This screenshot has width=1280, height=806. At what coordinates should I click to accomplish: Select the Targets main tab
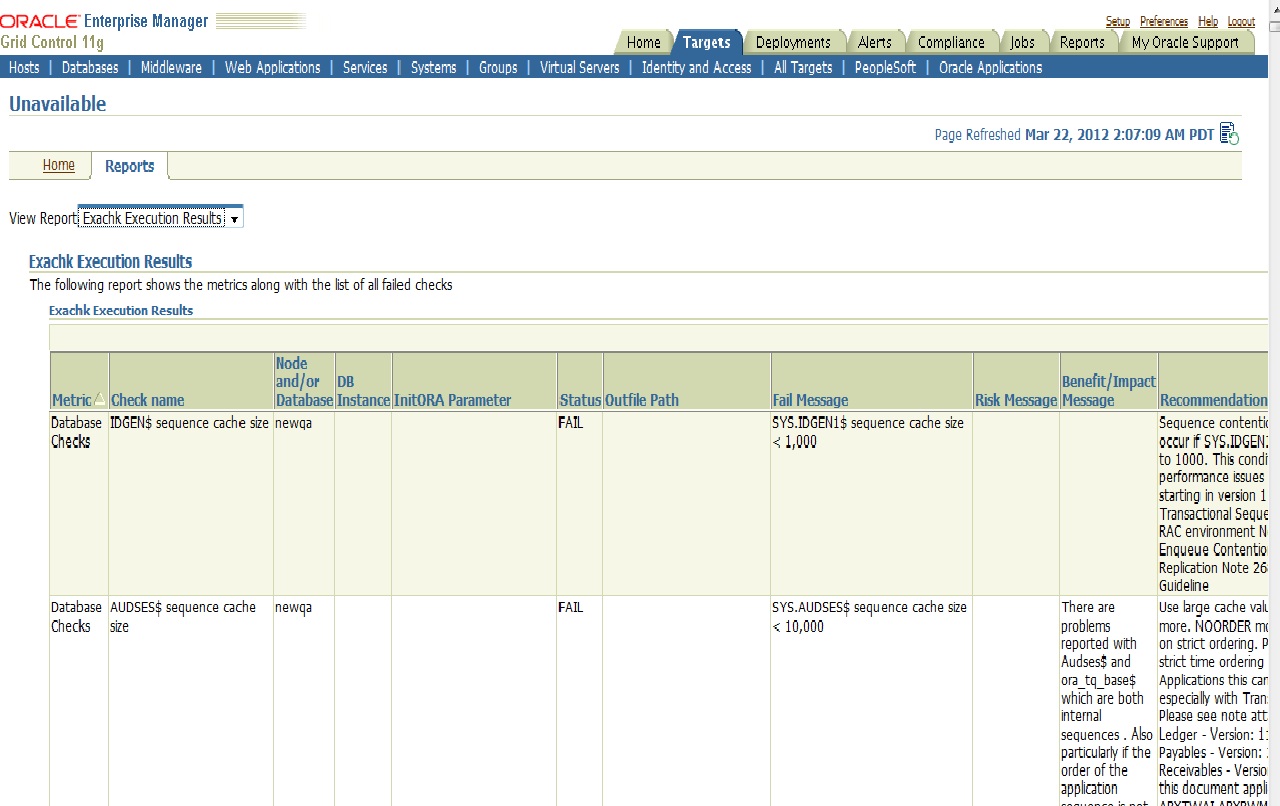707,42
